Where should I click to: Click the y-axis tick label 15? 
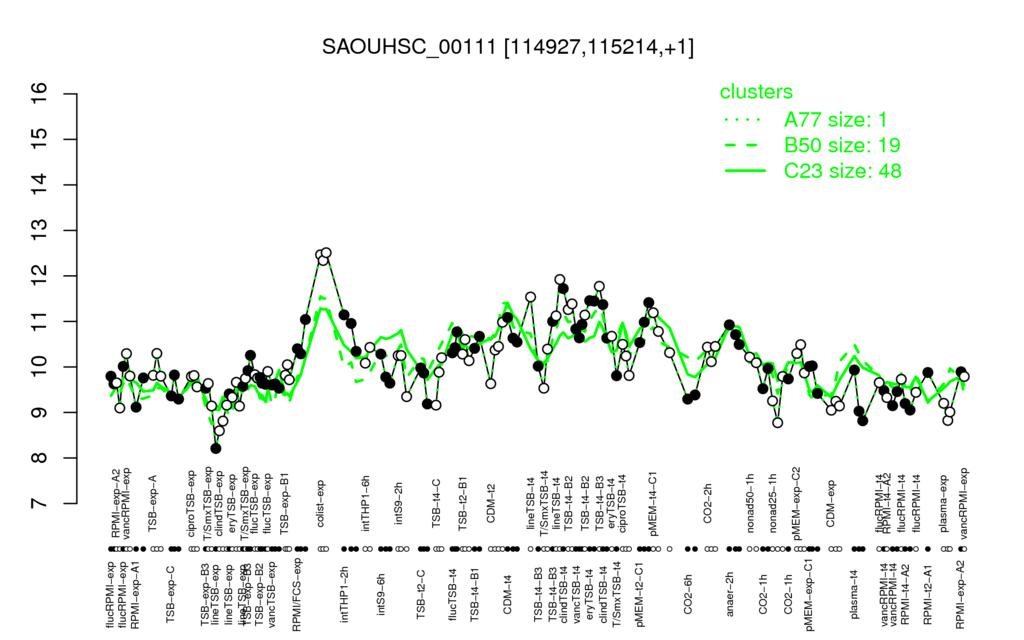pyautogui.click(x=39, y=139)
